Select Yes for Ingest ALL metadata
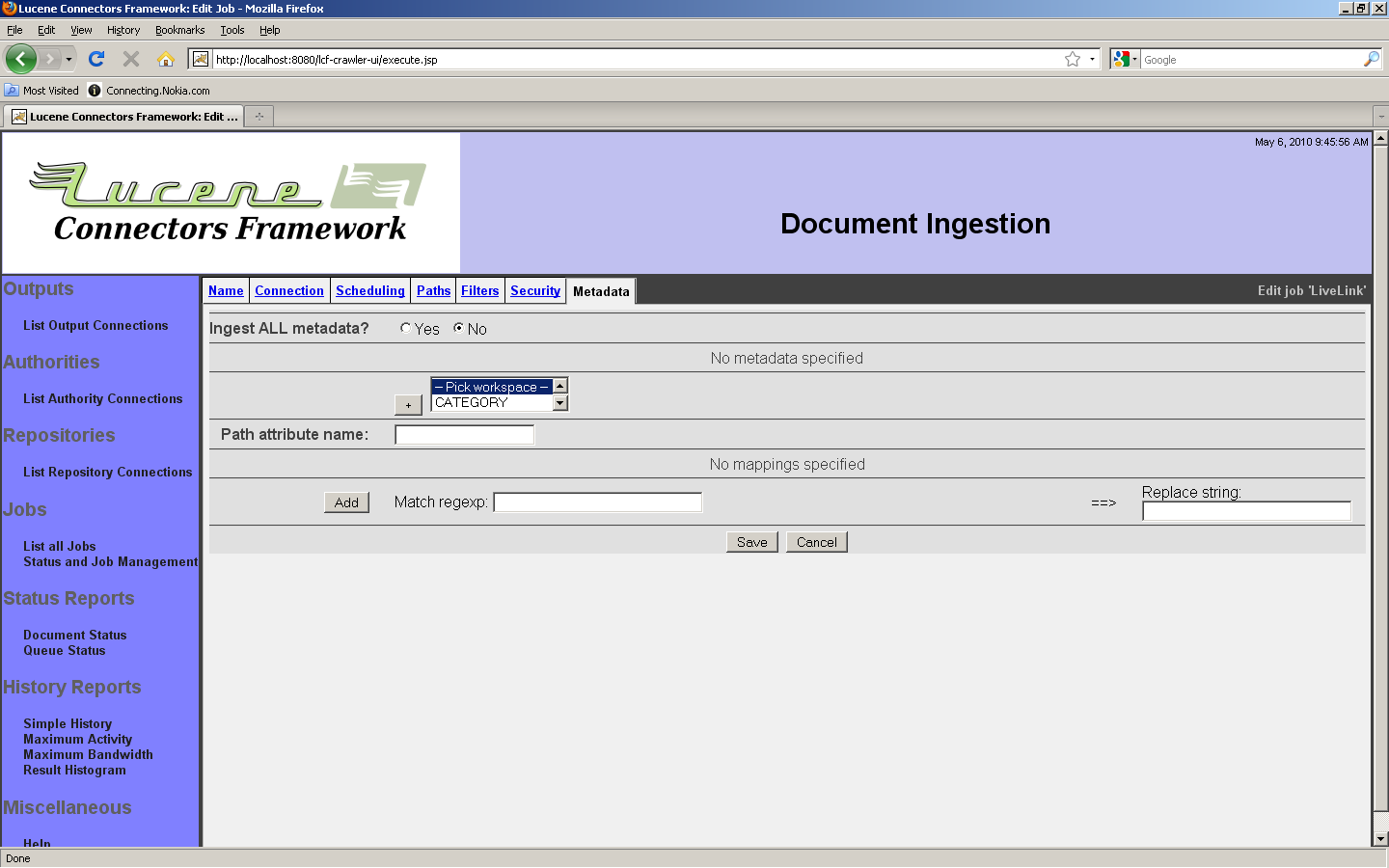 click(x=406, y=328)
